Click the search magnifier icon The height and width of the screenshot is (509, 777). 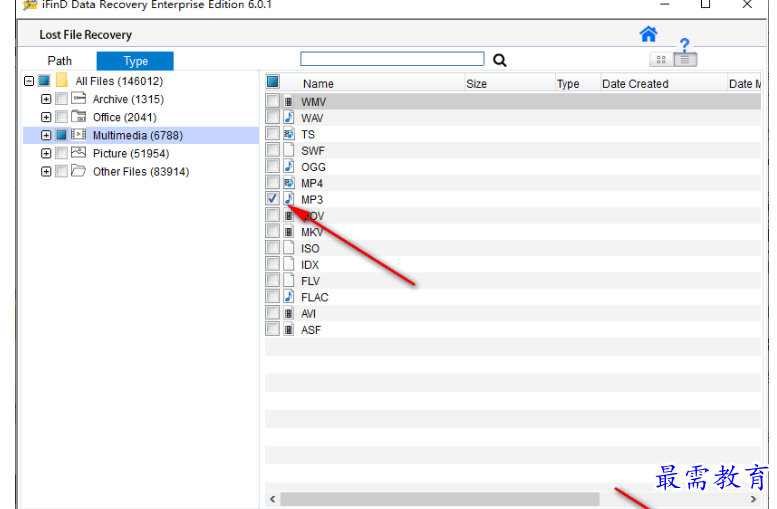500,60
